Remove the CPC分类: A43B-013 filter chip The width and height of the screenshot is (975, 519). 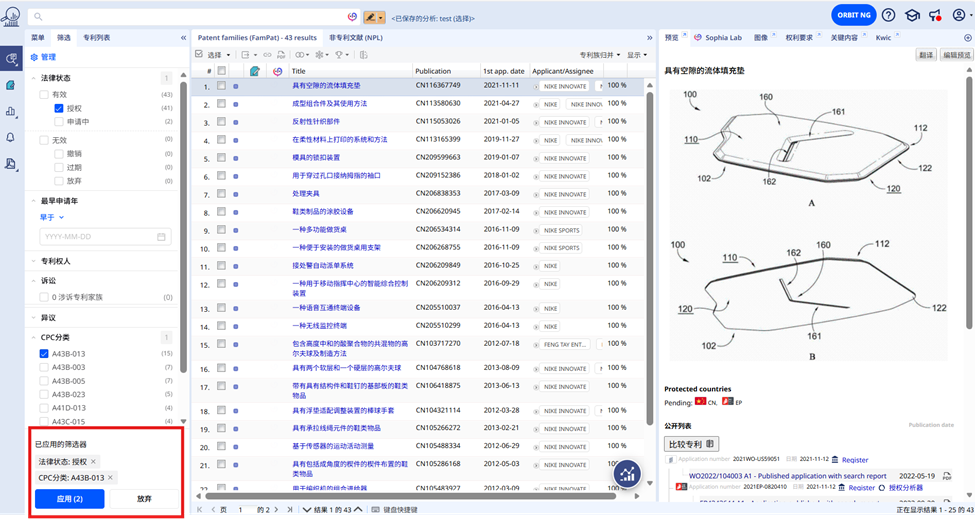111,477
